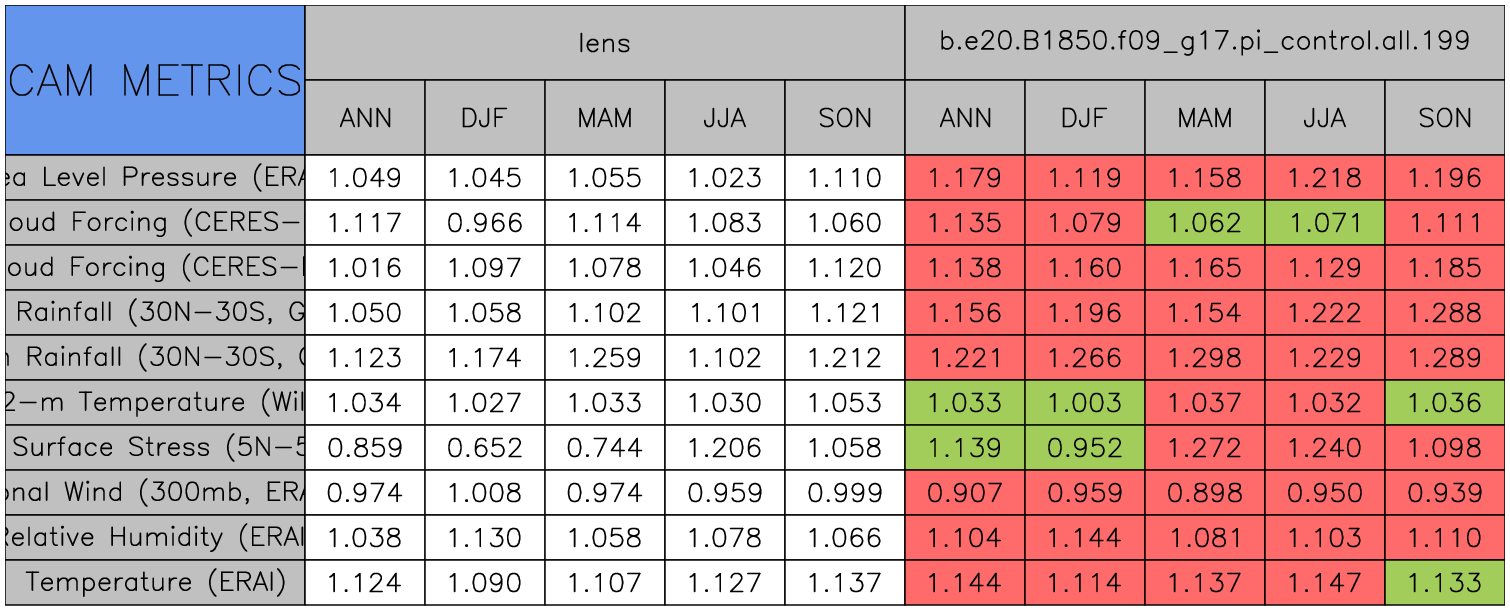This screenshot has width=1510, height=611.
Task: Click the MAM header under the pi_control group
Action: coord(1205,118)
